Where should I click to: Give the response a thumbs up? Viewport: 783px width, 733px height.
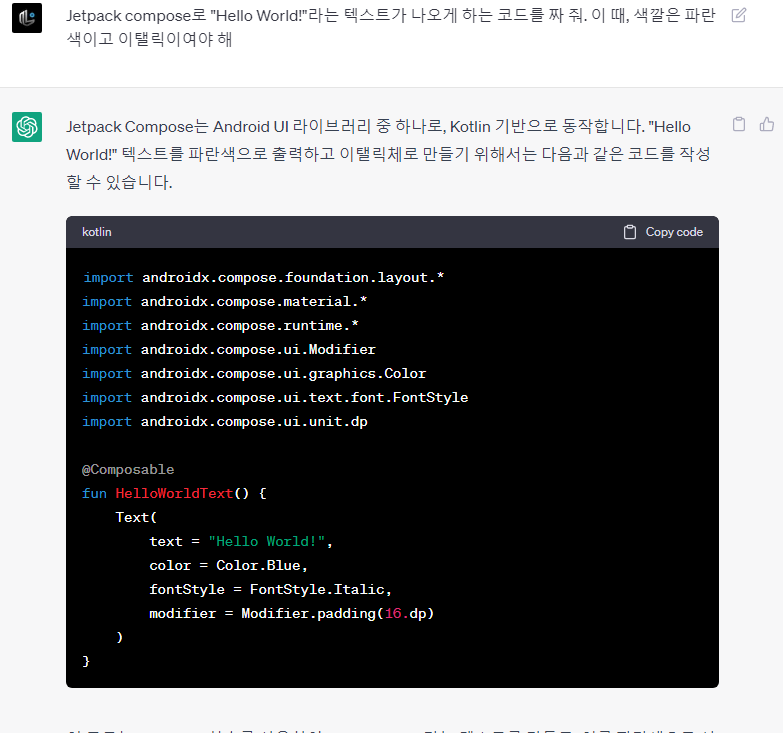tap(767, 124)
